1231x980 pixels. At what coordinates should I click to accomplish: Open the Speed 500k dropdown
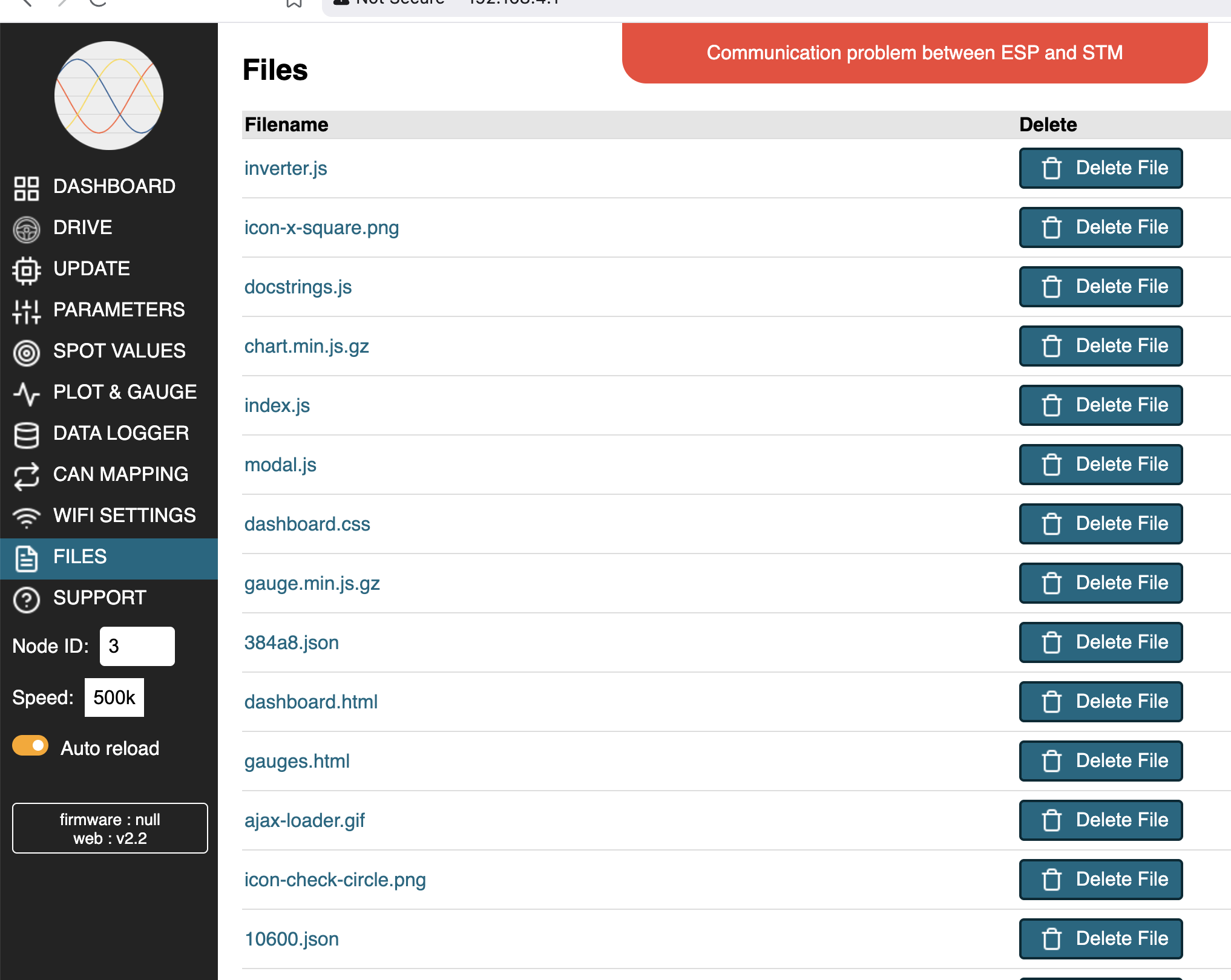(x=114, y=697)
